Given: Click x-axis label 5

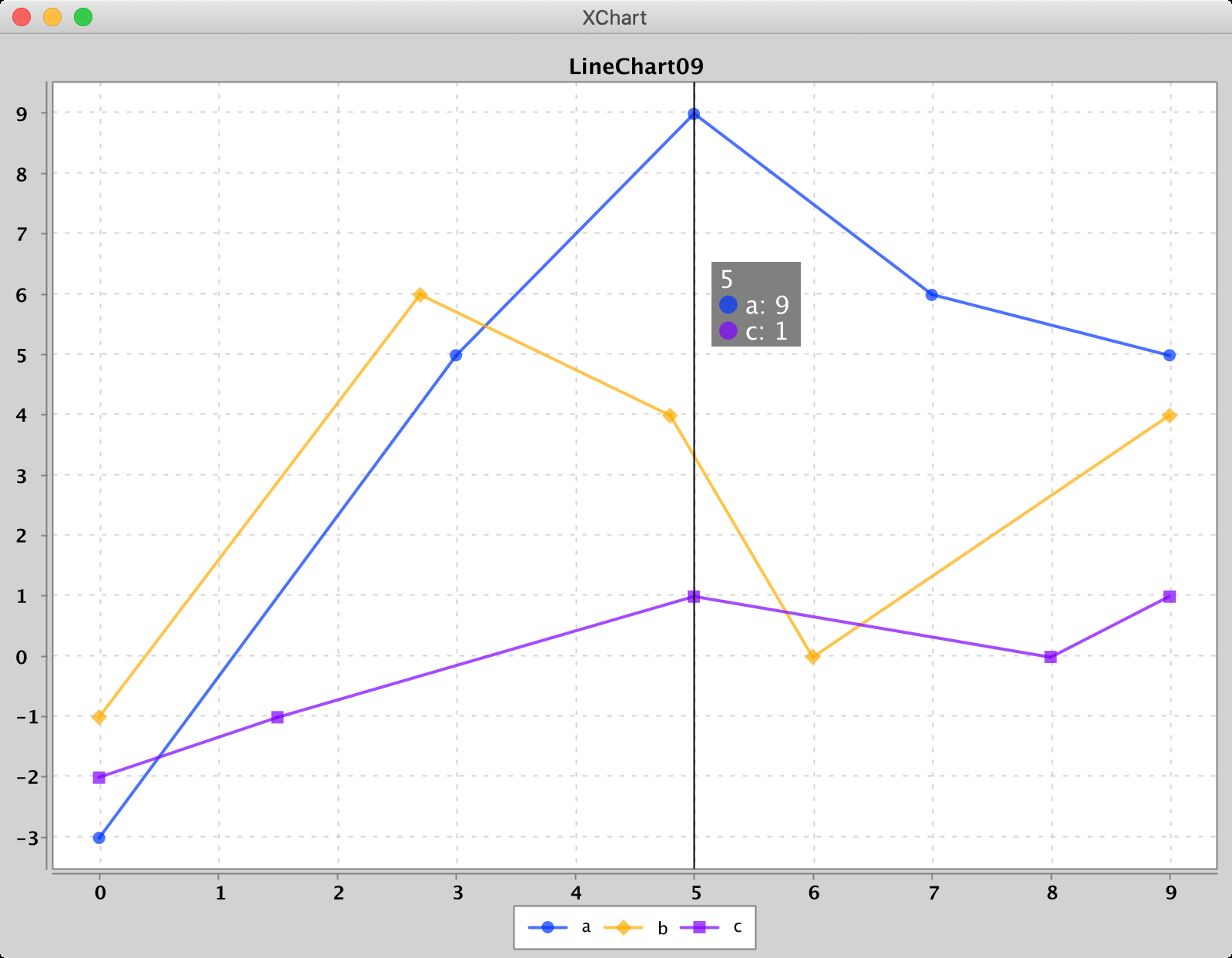Looking at the screenshot, I should [x=695, y=893].
